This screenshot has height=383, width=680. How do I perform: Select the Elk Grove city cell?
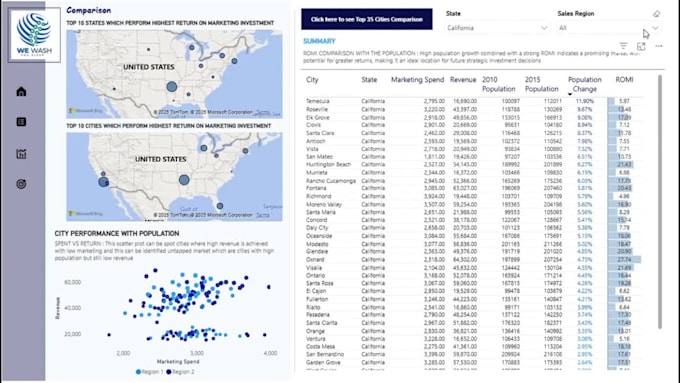(x=317, y=117)
